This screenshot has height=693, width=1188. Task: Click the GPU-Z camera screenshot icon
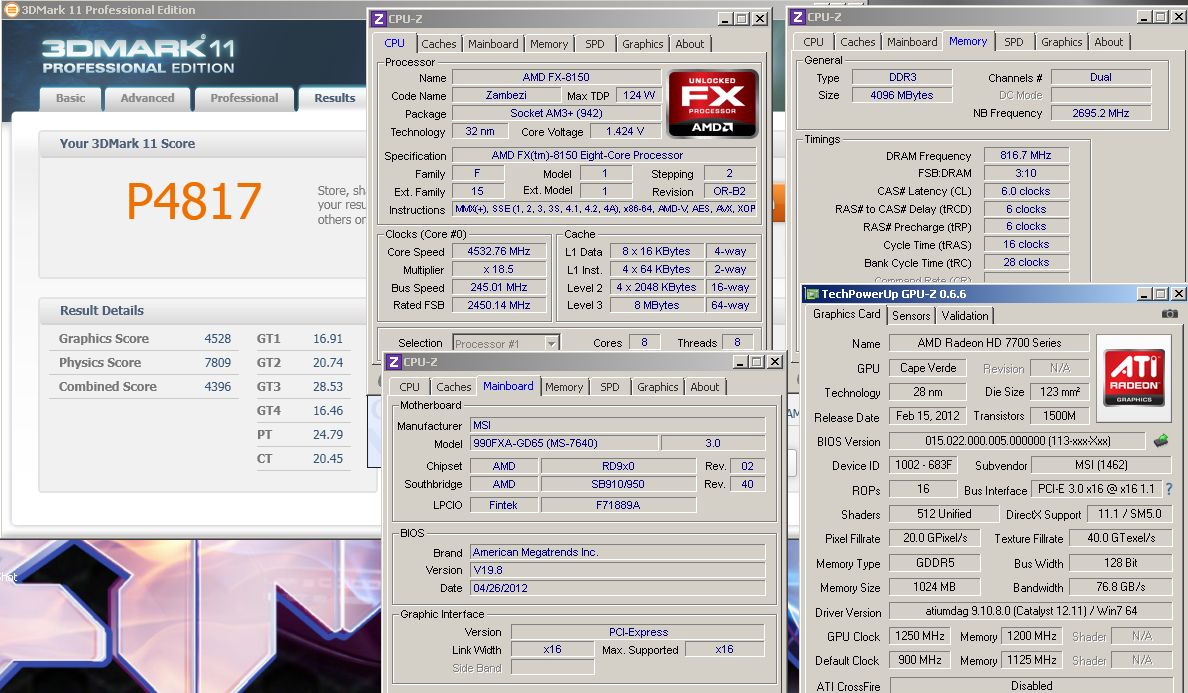click(1169, 314)
